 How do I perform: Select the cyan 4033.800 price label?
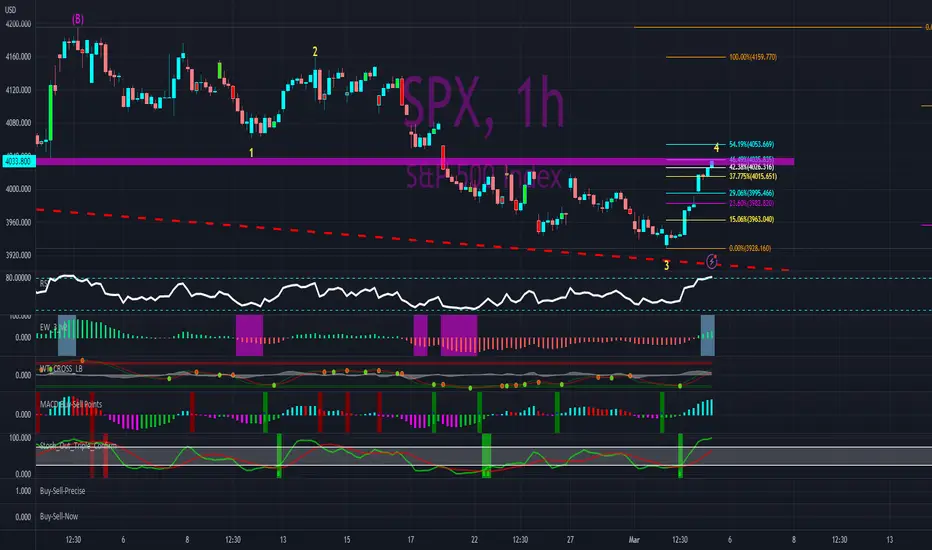(19, 161)
